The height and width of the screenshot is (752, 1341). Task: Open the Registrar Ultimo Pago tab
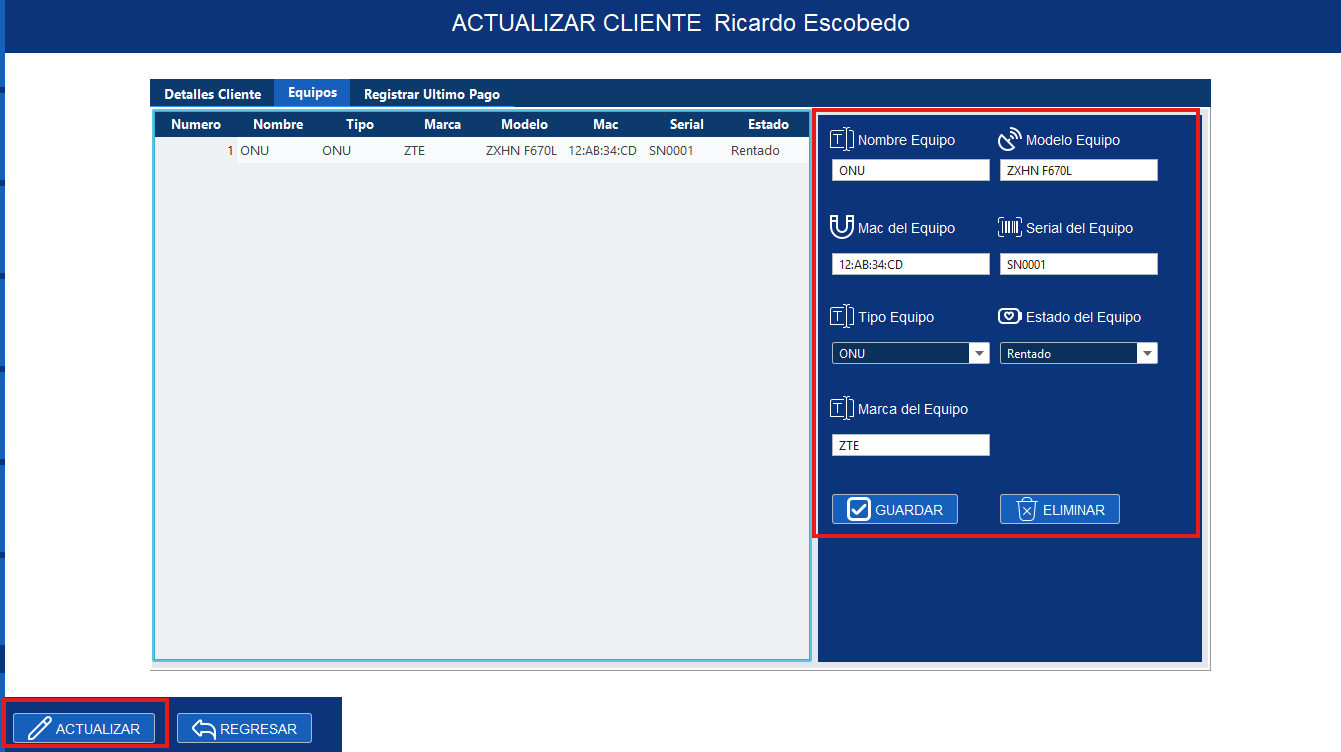click(x=432, y=92)
